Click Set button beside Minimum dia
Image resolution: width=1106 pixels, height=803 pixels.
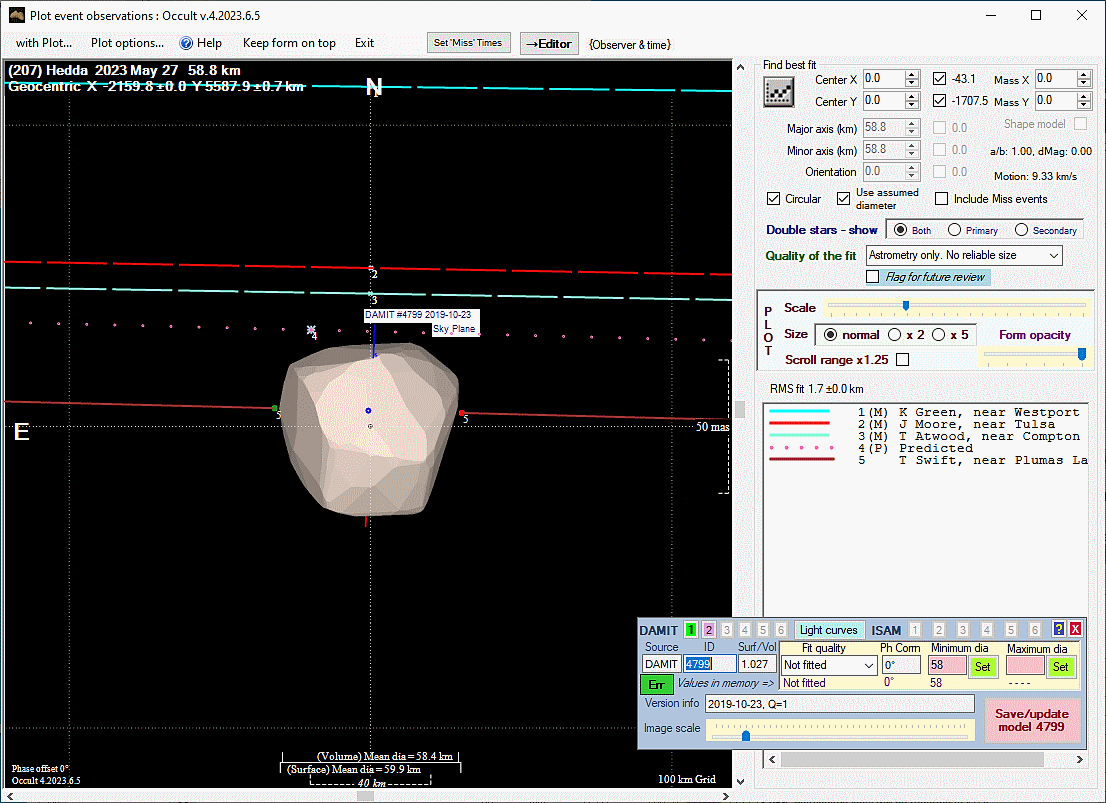pos(982,666)
